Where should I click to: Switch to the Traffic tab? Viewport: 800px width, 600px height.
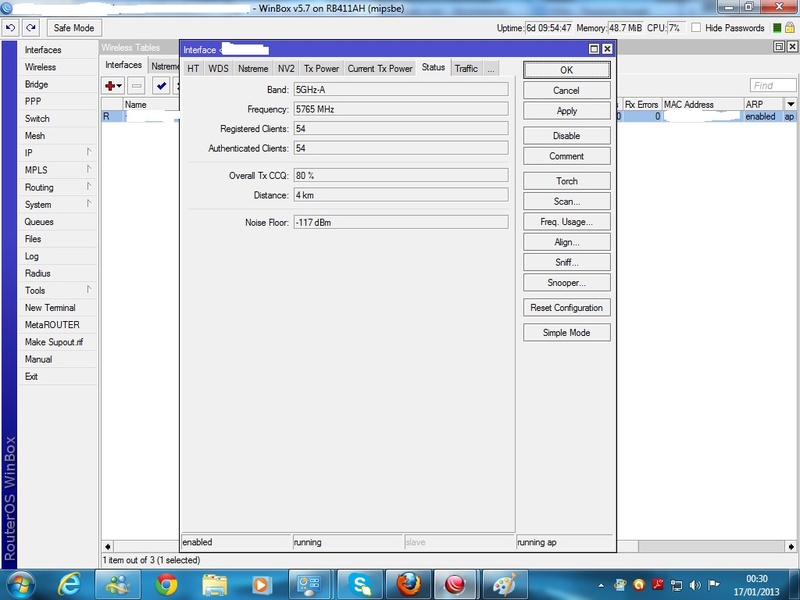tap(466, 68)
